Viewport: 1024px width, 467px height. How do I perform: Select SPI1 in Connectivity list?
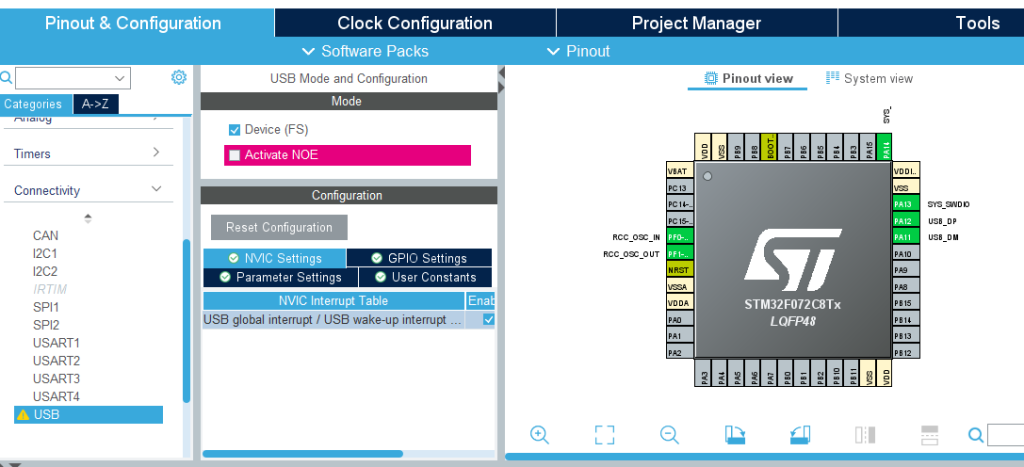click(x=46, y=307)
